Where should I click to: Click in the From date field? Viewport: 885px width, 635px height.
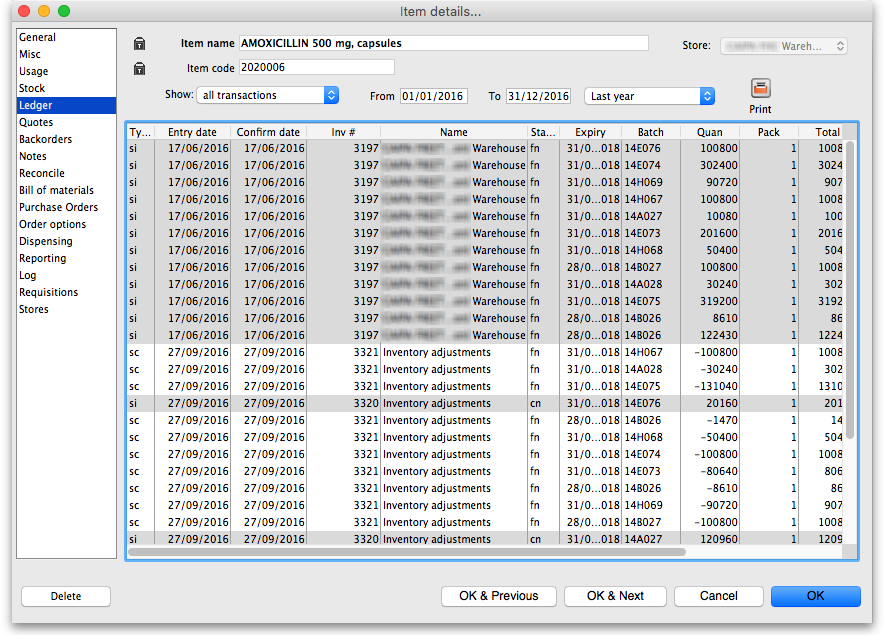(x=433, y=96)
